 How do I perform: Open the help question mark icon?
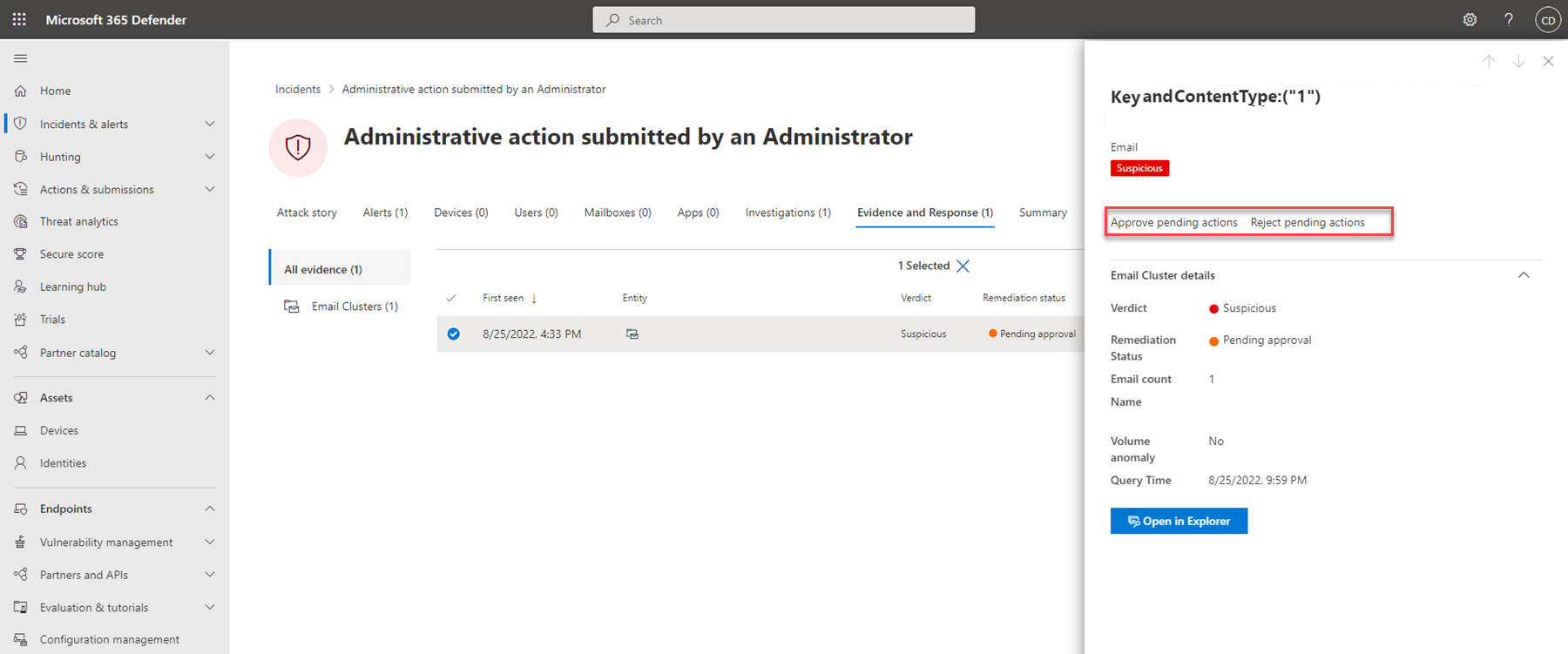[x=1509, y=19]
